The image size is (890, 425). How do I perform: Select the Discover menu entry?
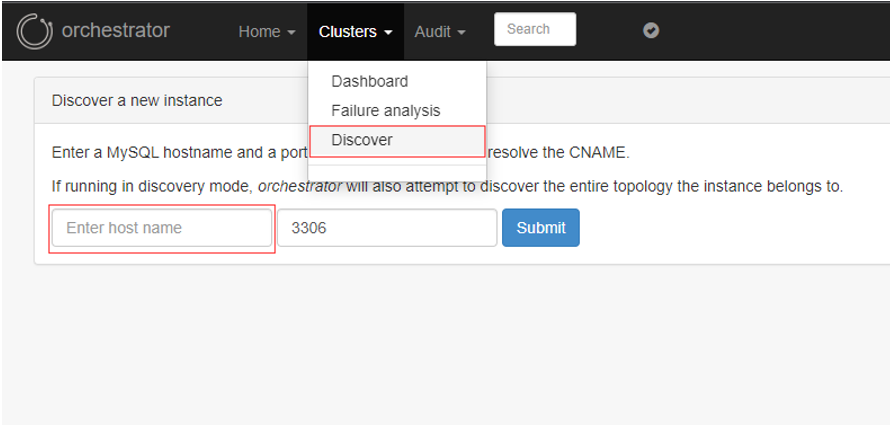[397, 140]
